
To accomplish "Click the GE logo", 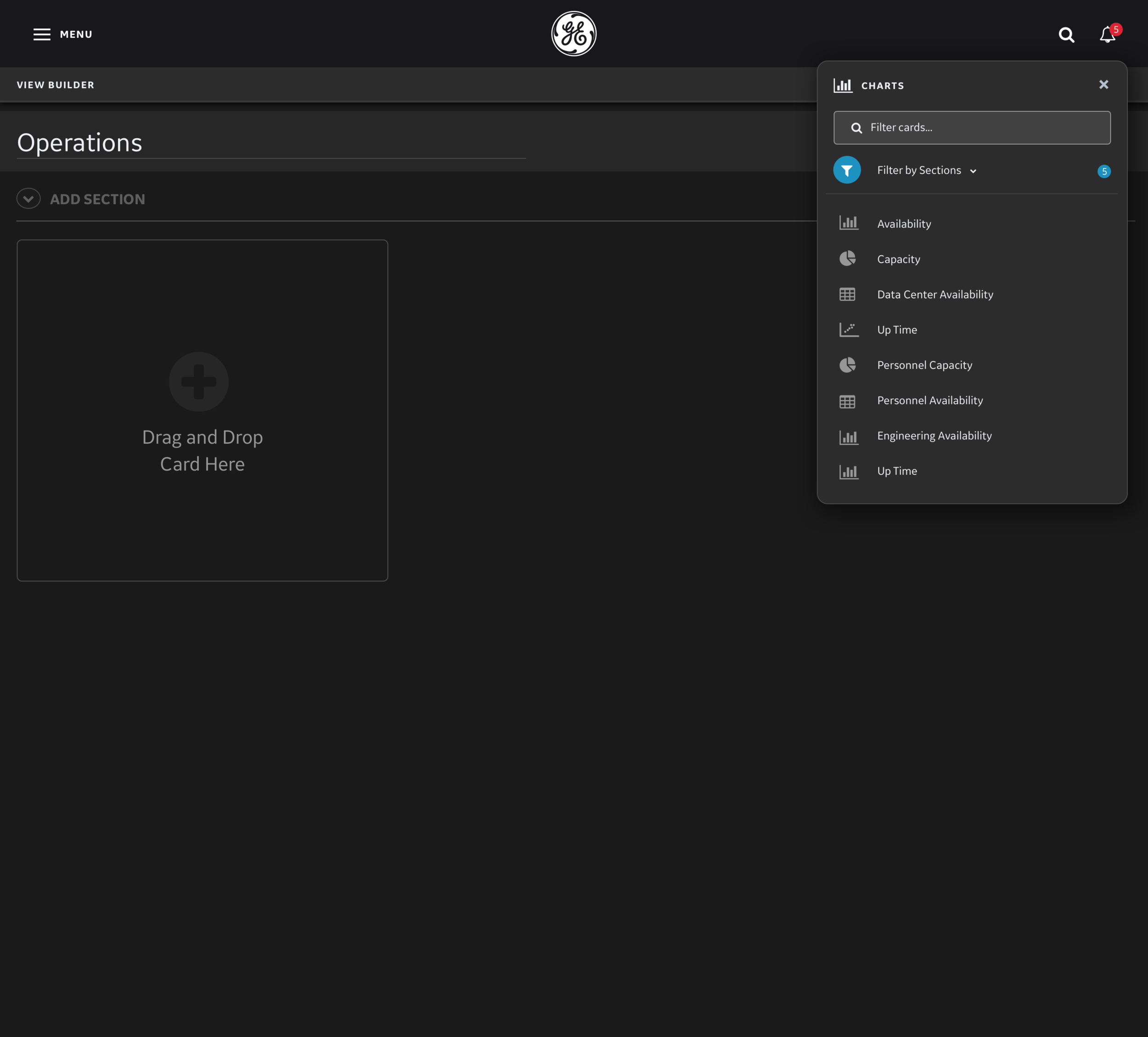I will point(574,34).
